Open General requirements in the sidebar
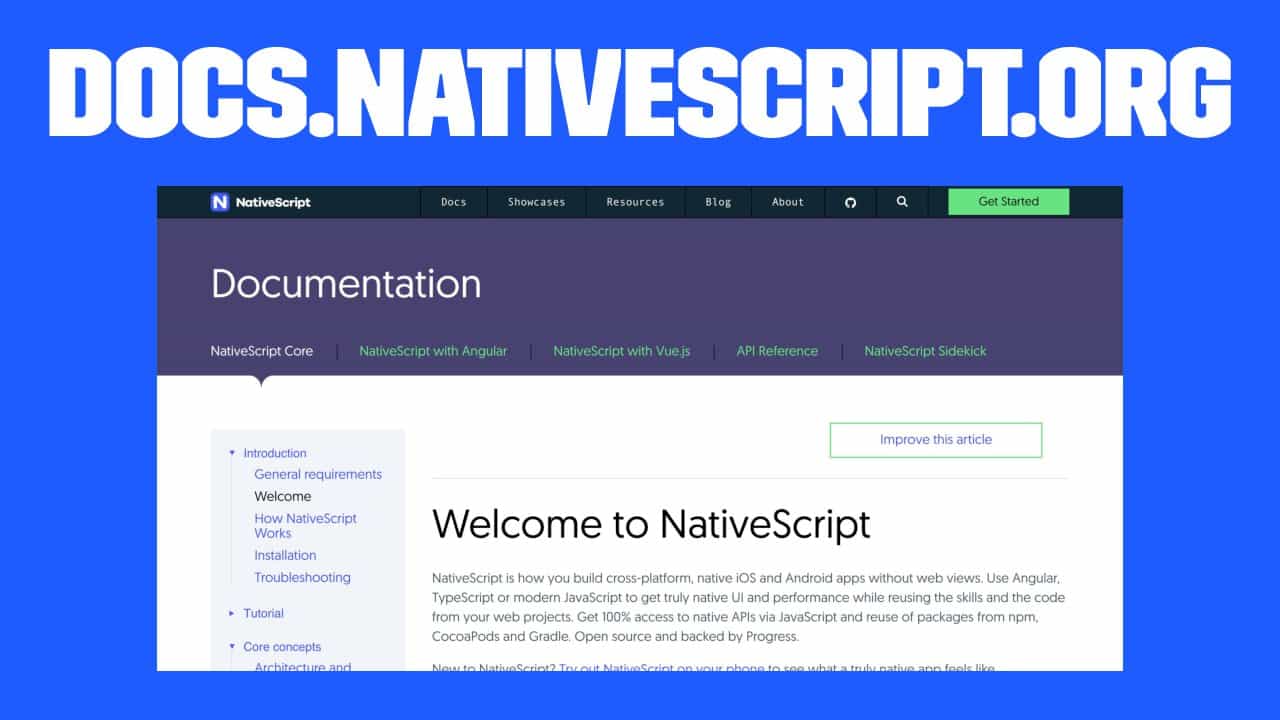The width and height of the screenshot is (1280, 720). pos(318,474)
